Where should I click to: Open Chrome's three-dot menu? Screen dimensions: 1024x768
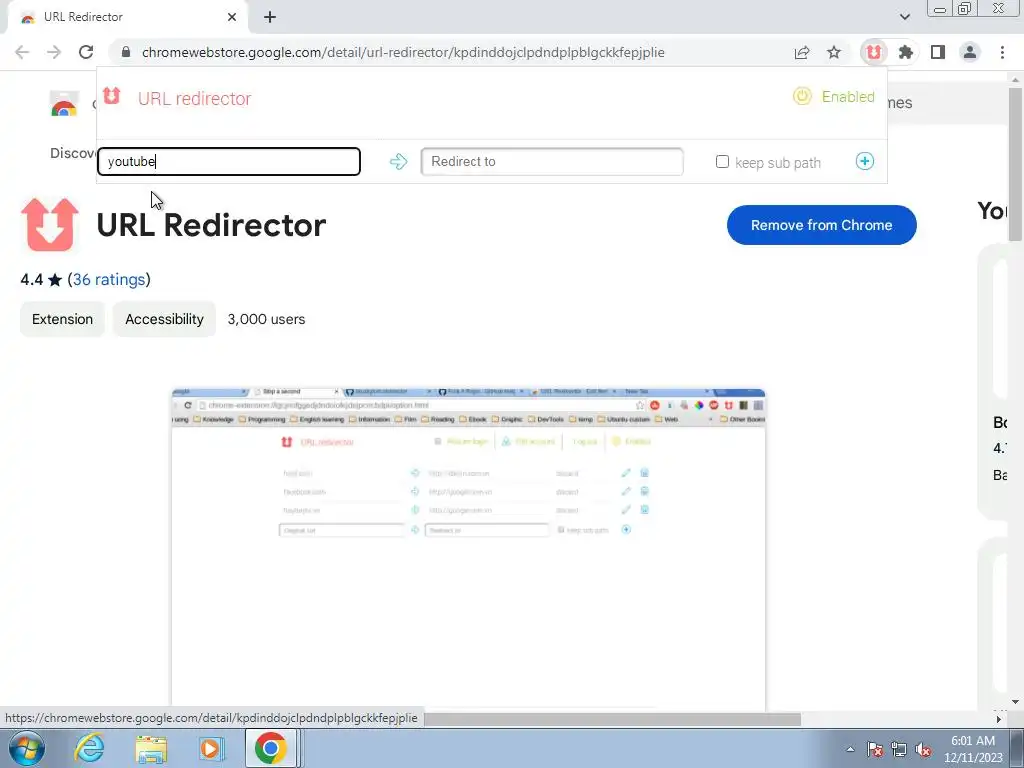(x=1002, y=52)
